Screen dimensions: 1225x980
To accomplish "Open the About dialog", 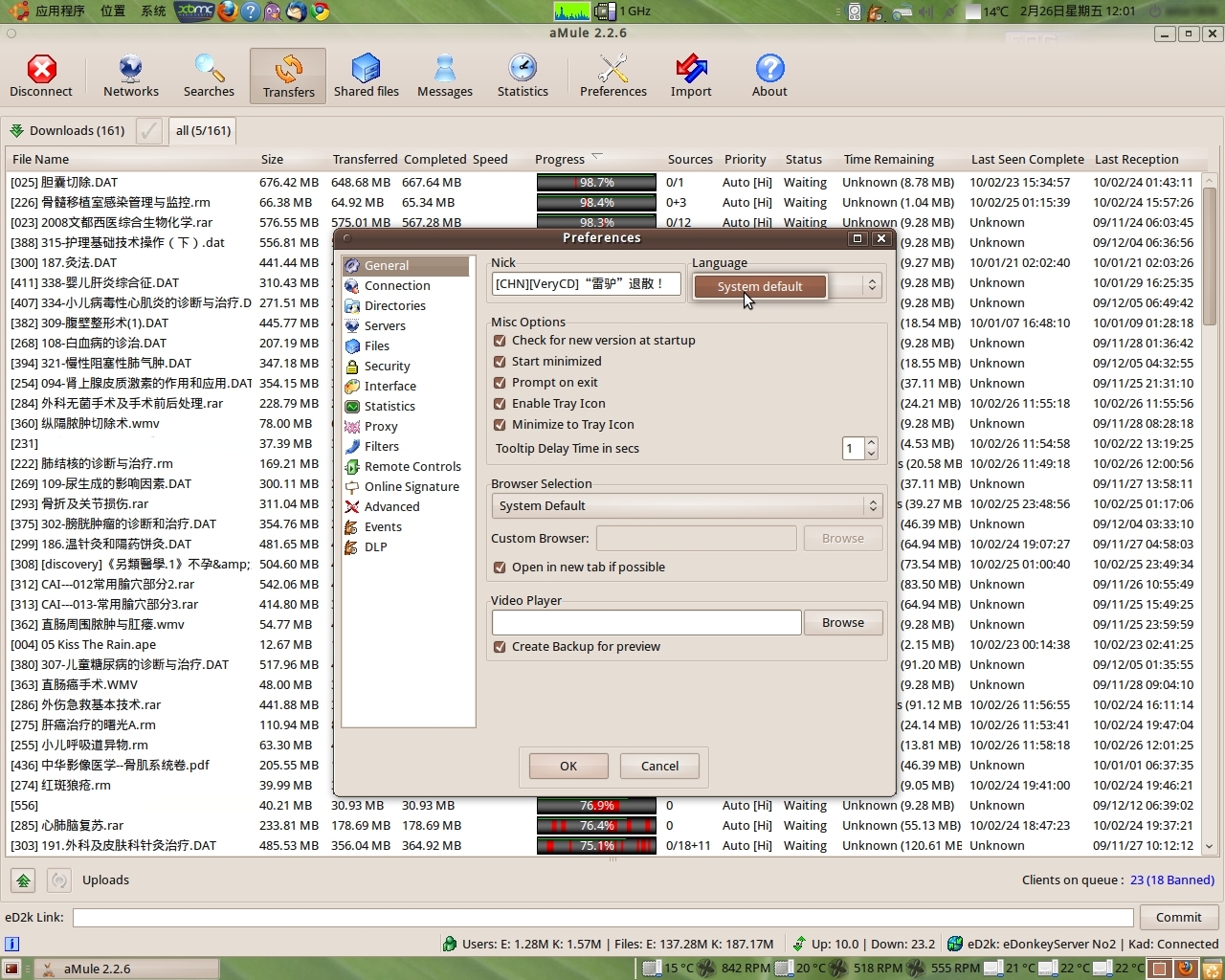I will pos(769,76).
